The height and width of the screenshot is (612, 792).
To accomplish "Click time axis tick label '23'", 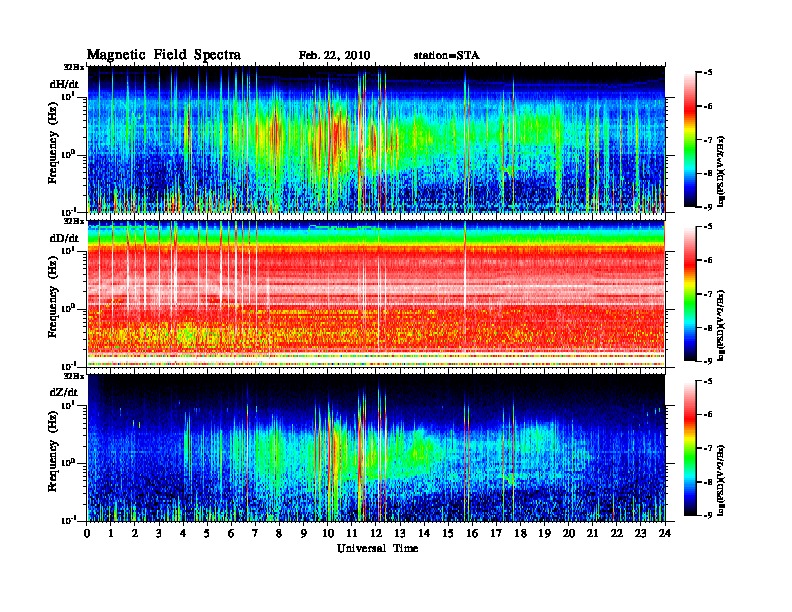I will [640, 534].
